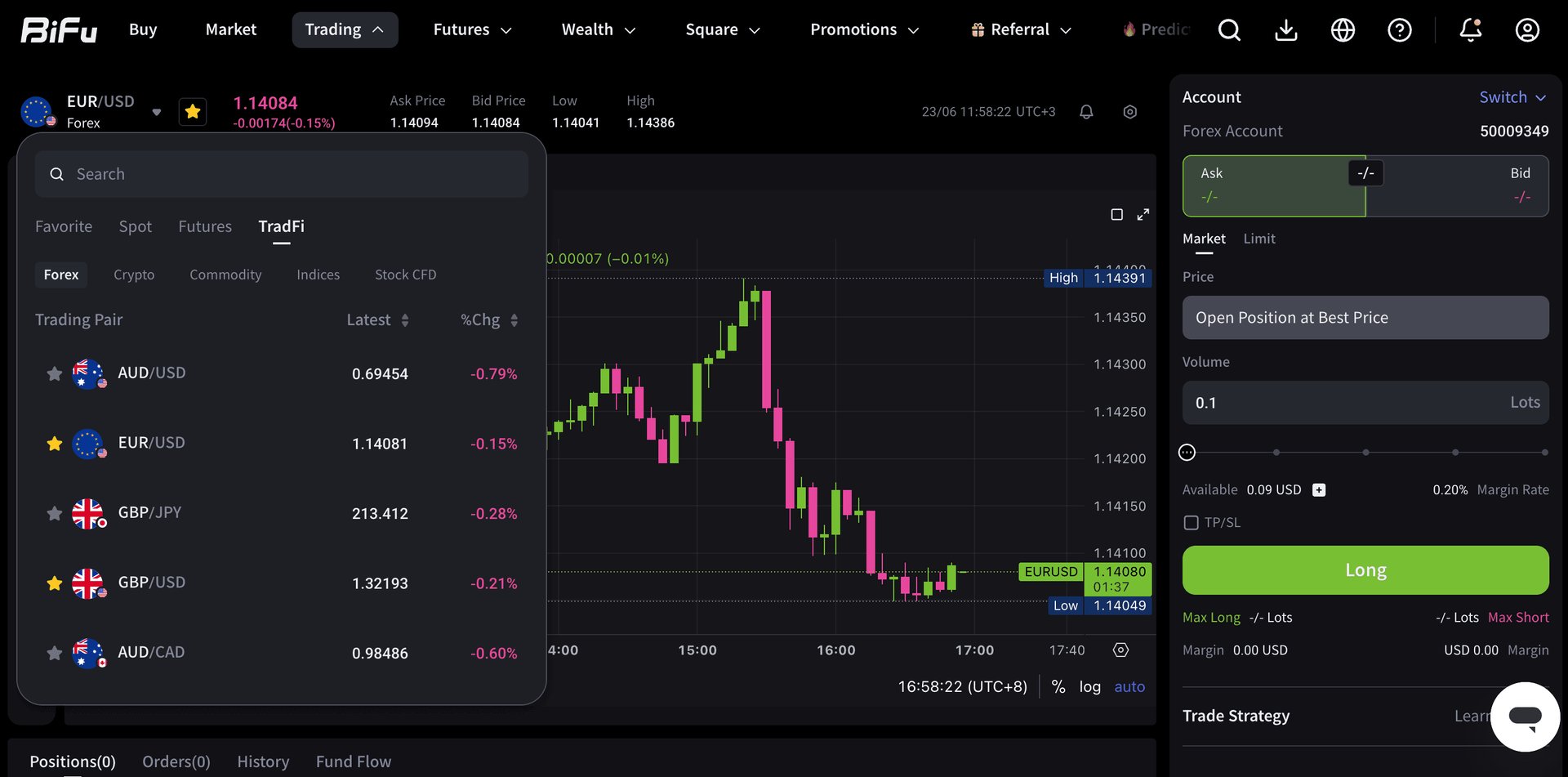Switch to the Commodity category tab
Image resolution: width=1568 pixels, height=777 pixels.
coord(225,275)
